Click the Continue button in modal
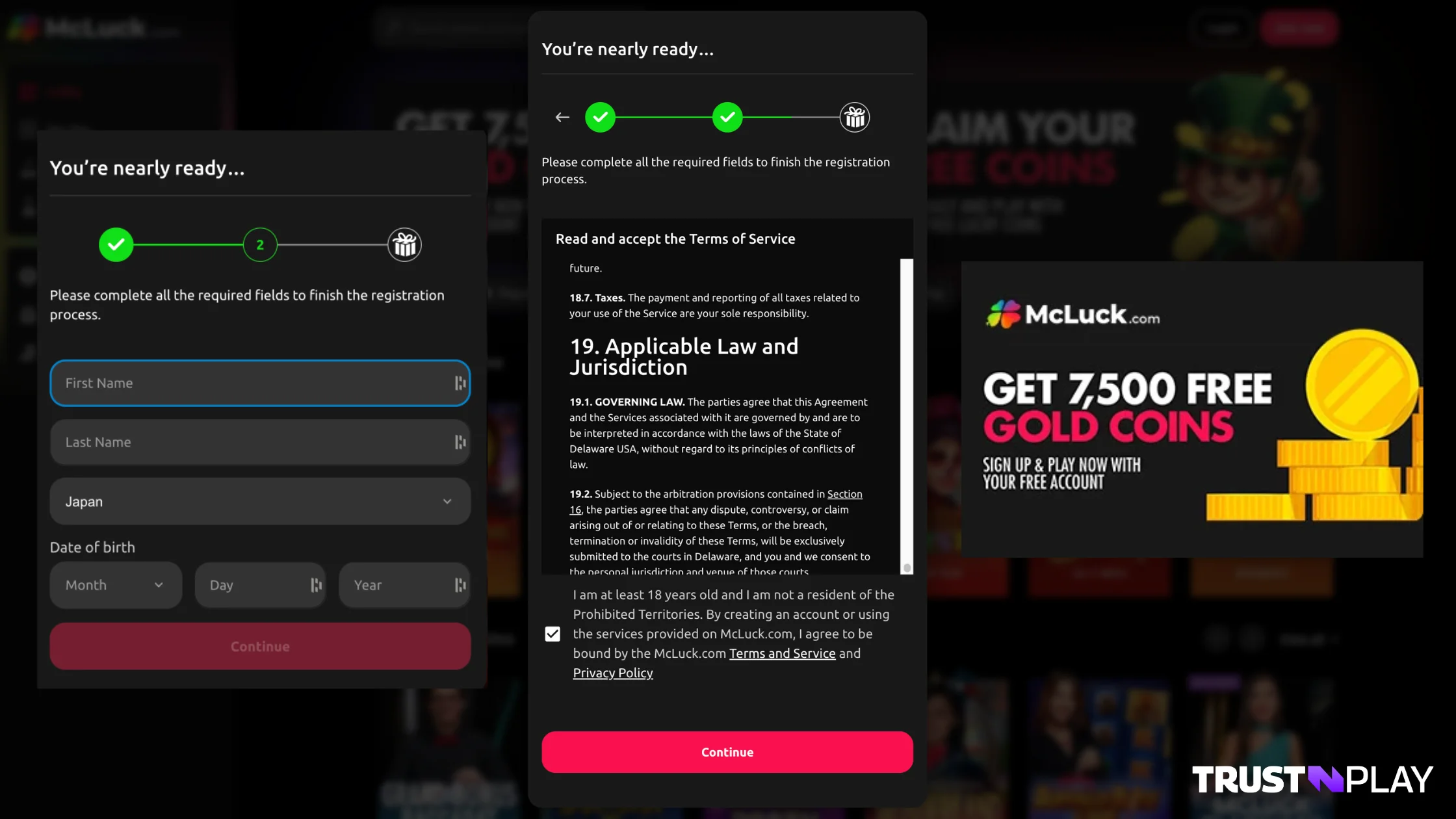1456x819 pixels. [727, 751]
